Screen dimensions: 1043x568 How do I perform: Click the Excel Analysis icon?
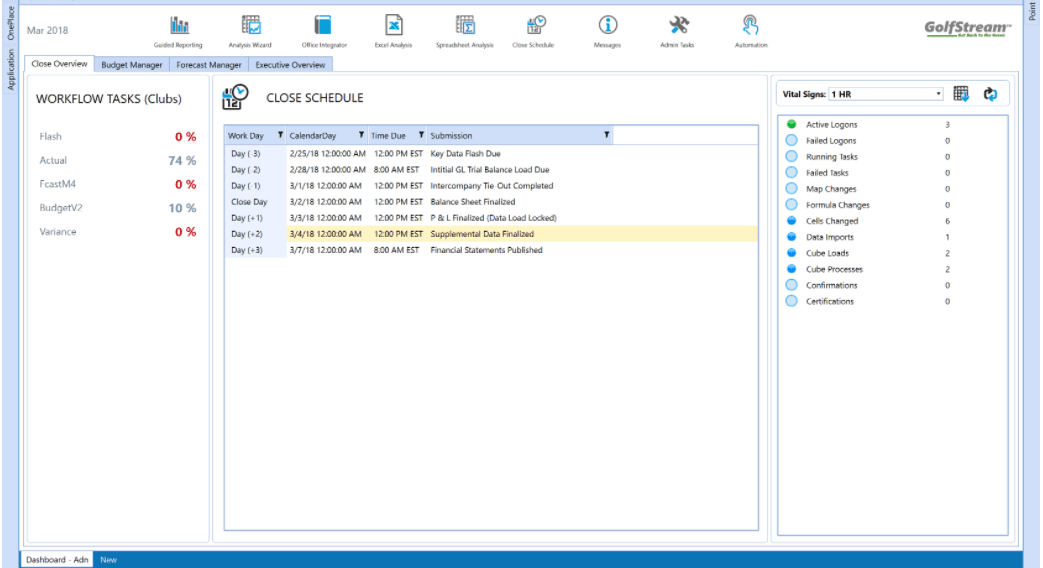pyautogui.click(x=394, y=27)
